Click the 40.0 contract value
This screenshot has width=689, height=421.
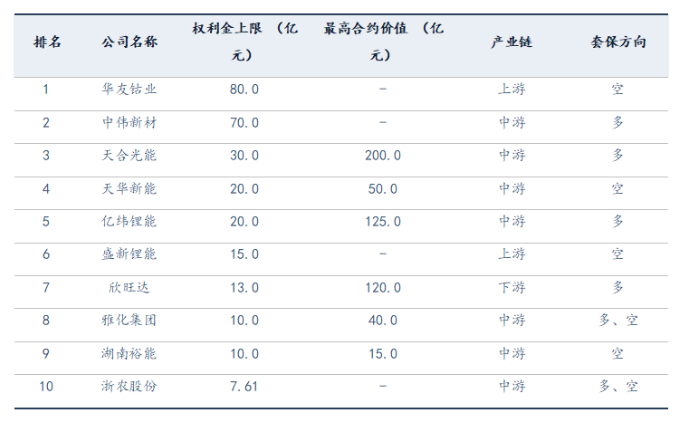pyautogui.click(x=383, y=320)
